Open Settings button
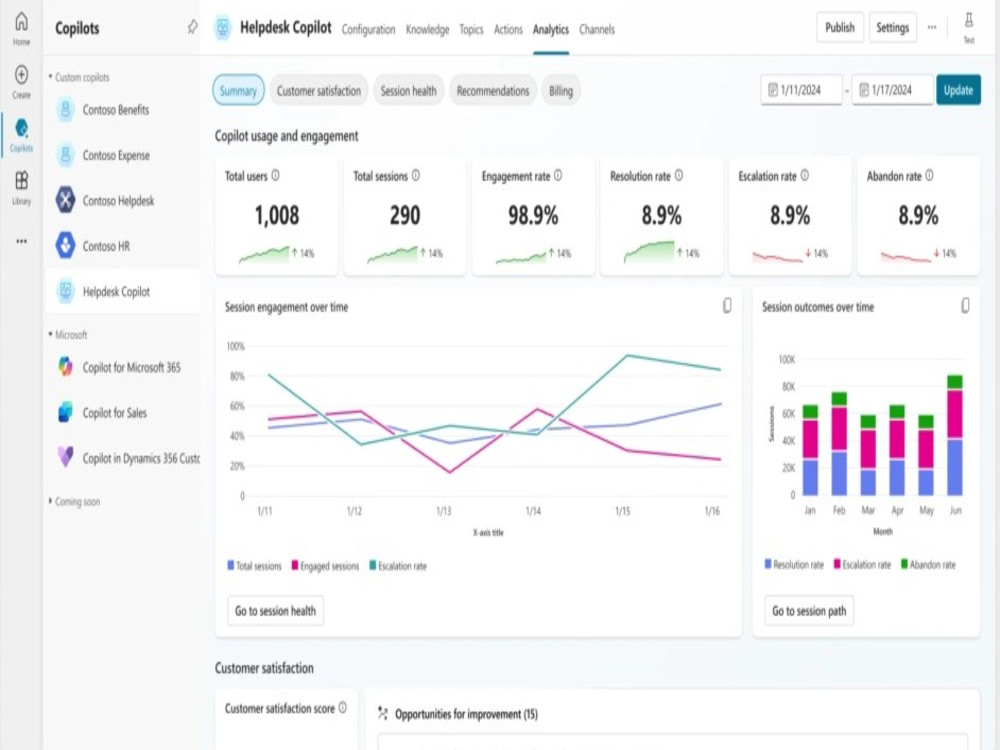The width and height of the screenshot is (1000, 750). click(x=892, y=27)
